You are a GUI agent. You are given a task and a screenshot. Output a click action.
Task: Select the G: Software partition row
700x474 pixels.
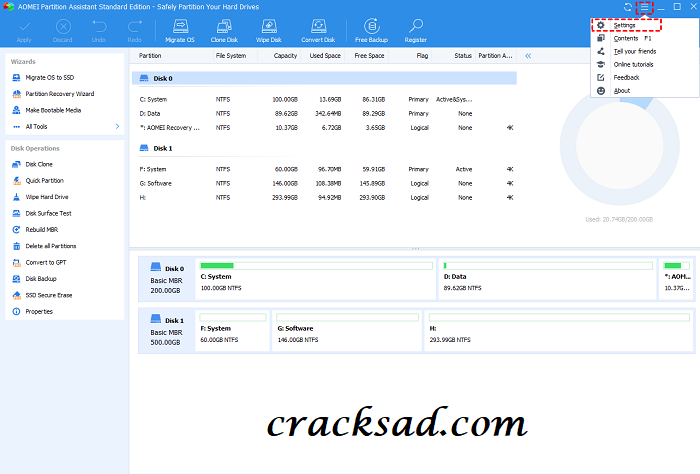point(325,183)
